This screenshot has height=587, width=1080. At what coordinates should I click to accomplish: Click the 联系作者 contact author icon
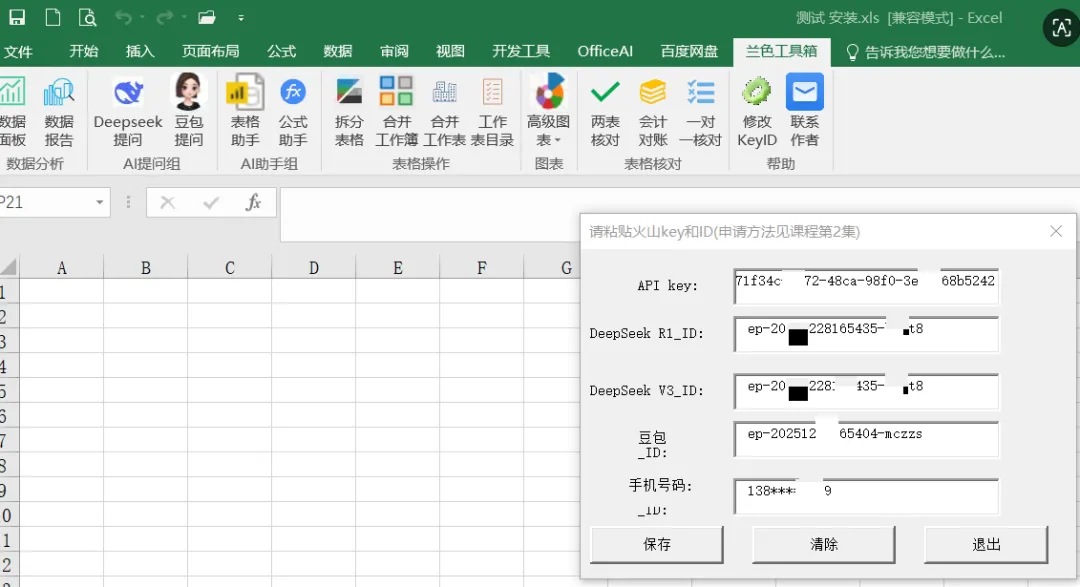[x=804, y=111]
